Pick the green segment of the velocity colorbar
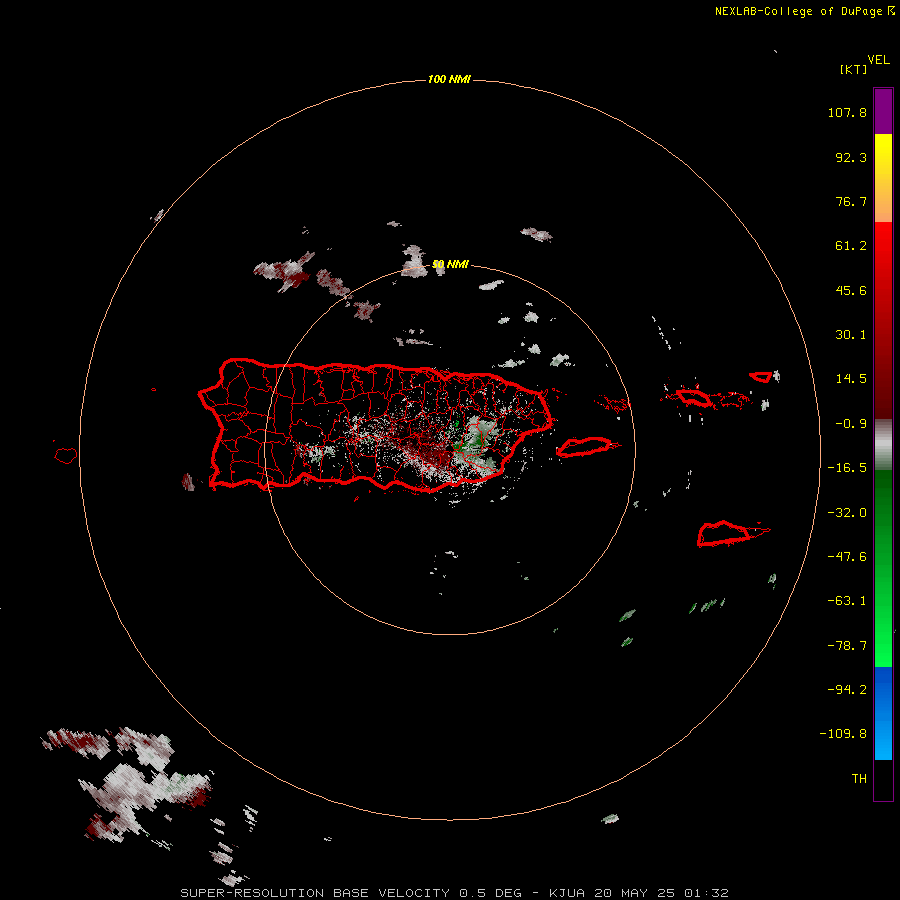 (883, 568)
